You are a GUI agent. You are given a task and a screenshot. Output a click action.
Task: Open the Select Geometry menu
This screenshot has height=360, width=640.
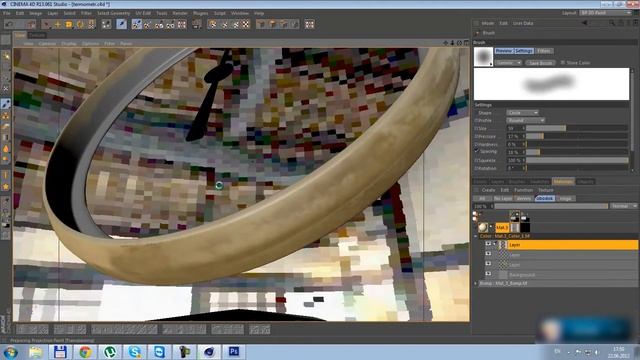113,13
